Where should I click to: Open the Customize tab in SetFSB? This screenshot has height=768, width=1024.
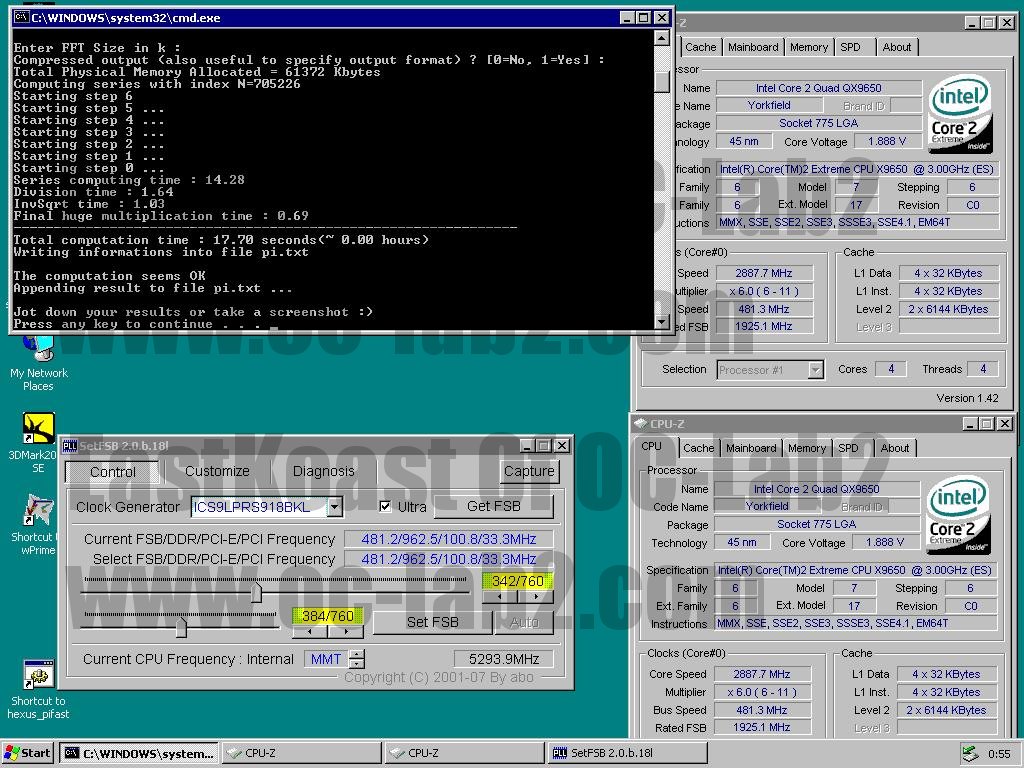pos(217,471)
